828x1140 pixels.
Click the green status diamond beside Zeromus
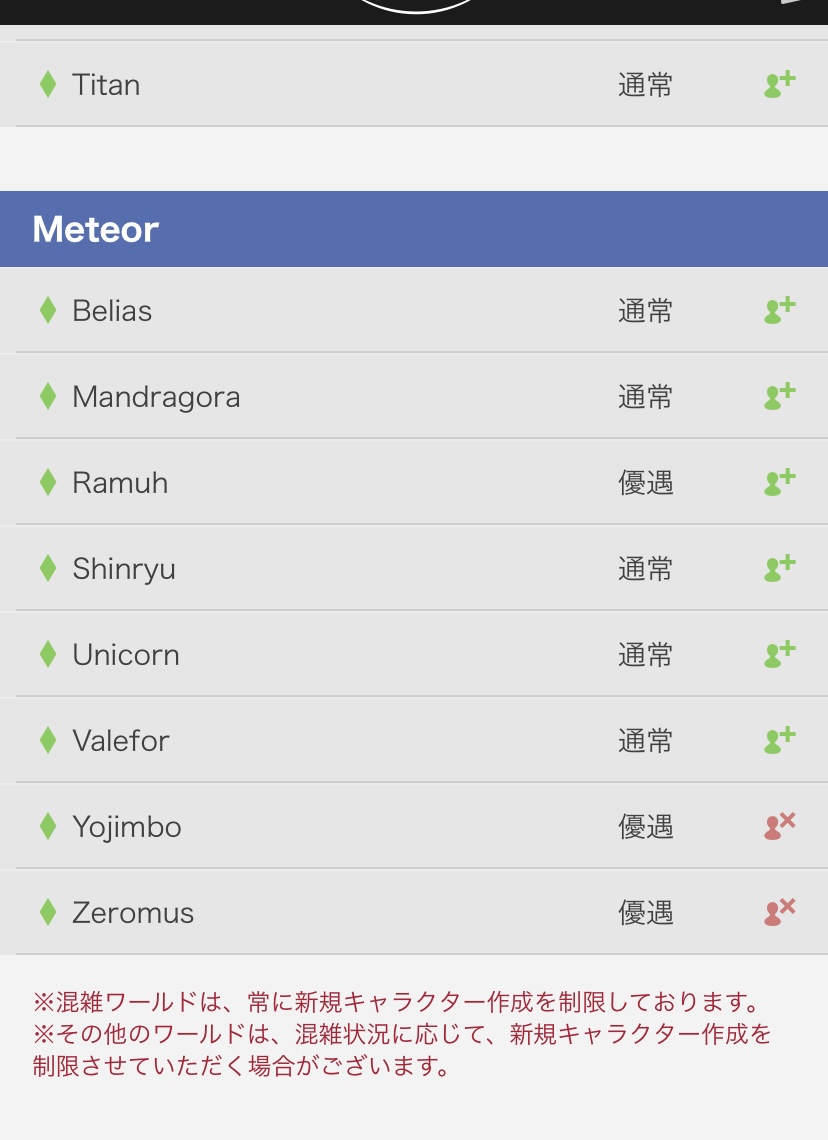(47, 912)
